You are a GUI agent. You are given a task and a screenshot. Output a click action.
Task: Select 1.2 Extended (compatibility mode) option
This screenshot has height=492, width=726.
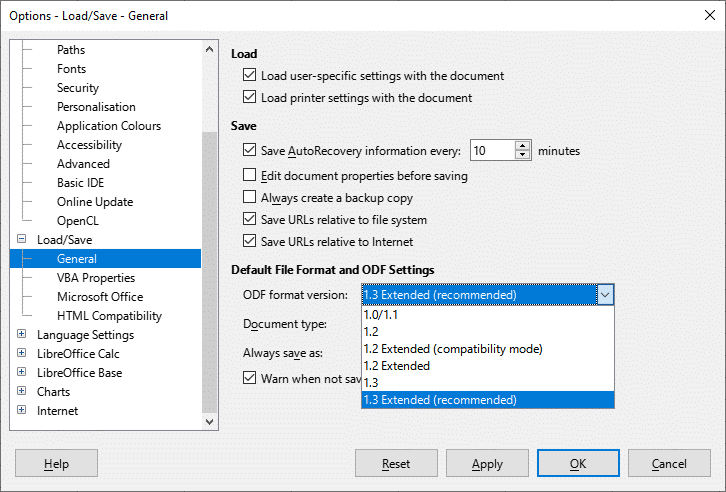488,349
